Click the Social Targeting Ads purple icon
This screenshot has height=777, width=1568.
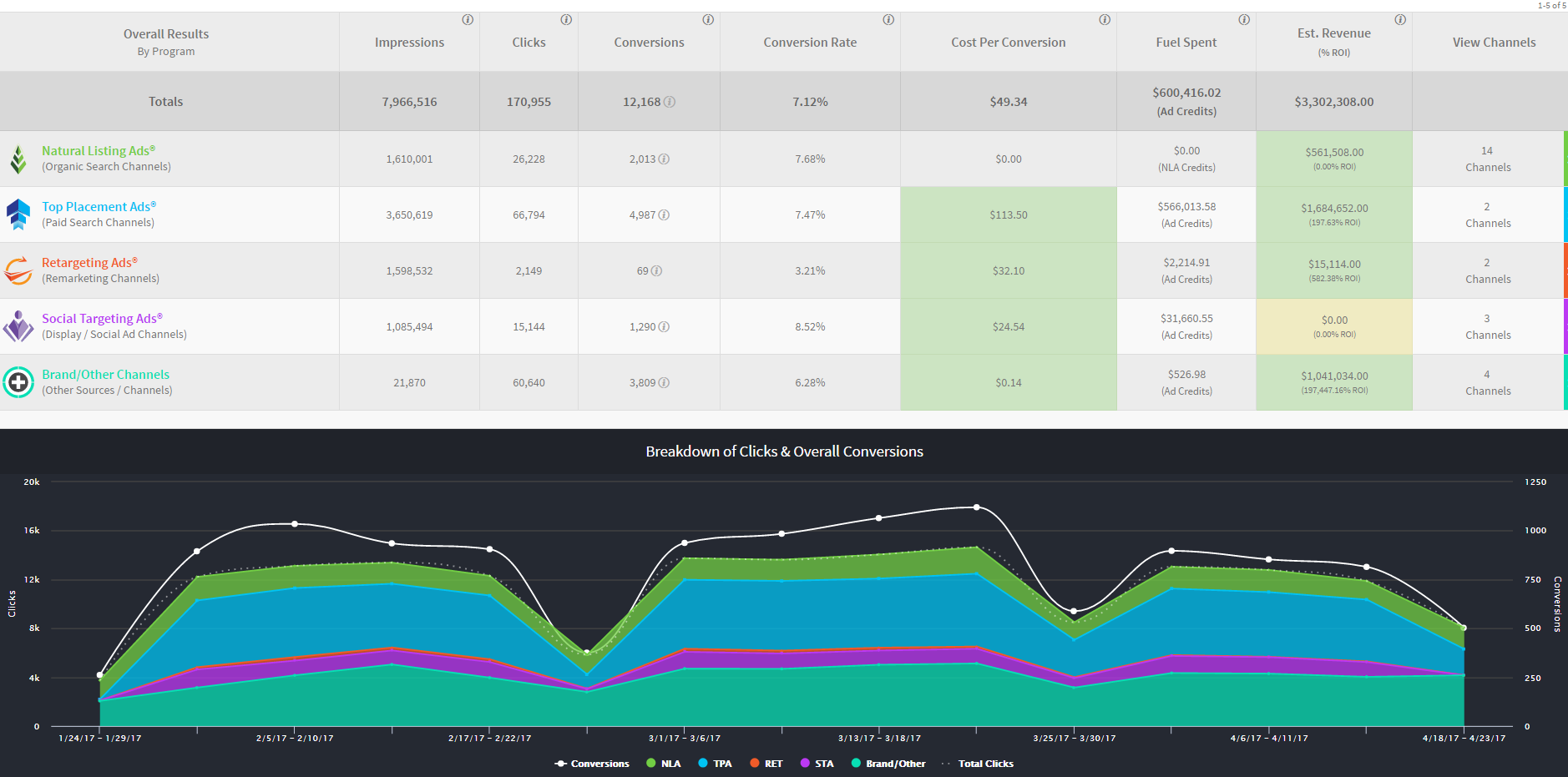18,326
